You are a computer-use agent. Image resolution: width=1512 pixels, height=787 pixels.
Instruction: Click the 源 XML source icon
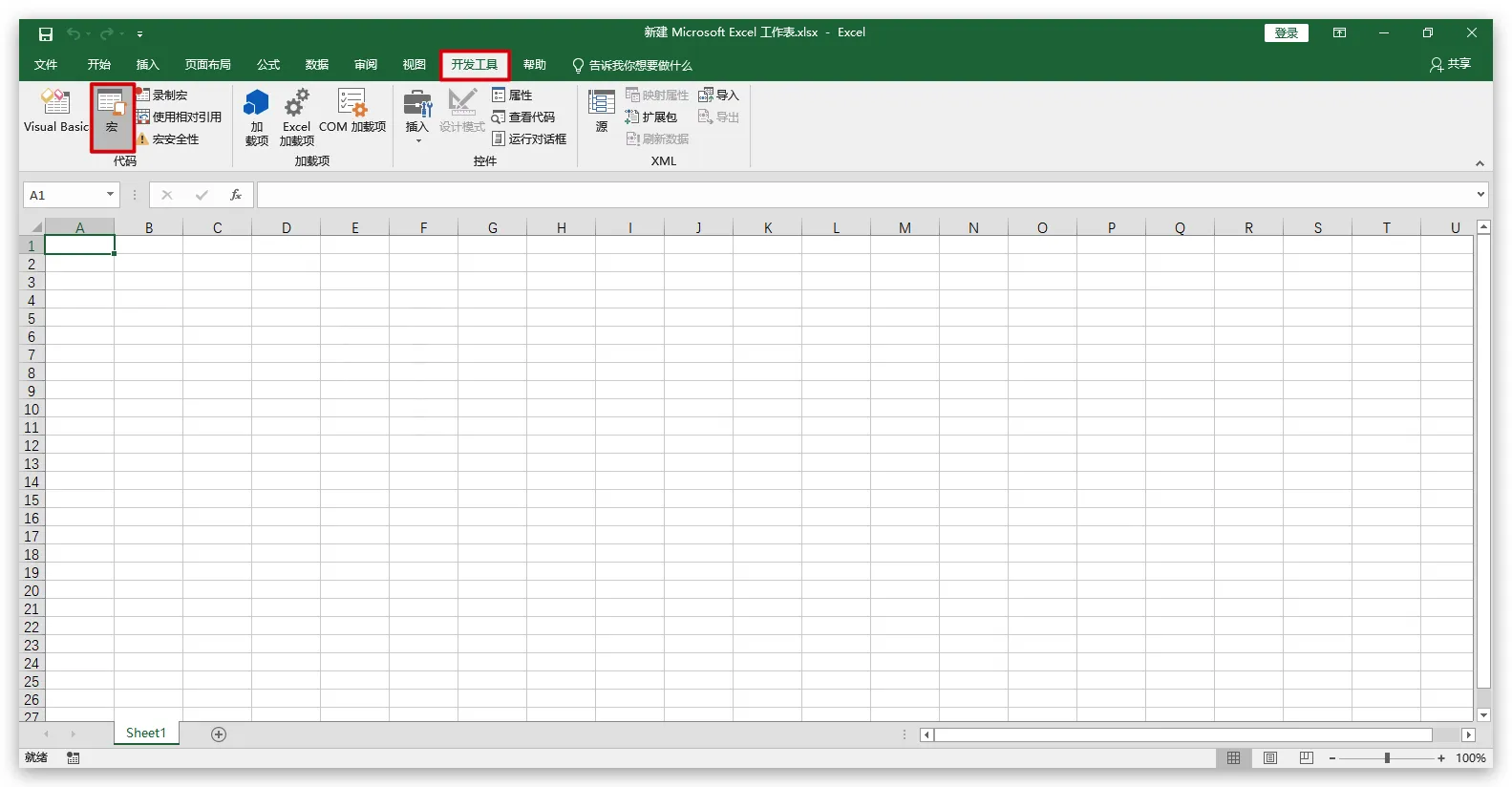coord(601,111)
